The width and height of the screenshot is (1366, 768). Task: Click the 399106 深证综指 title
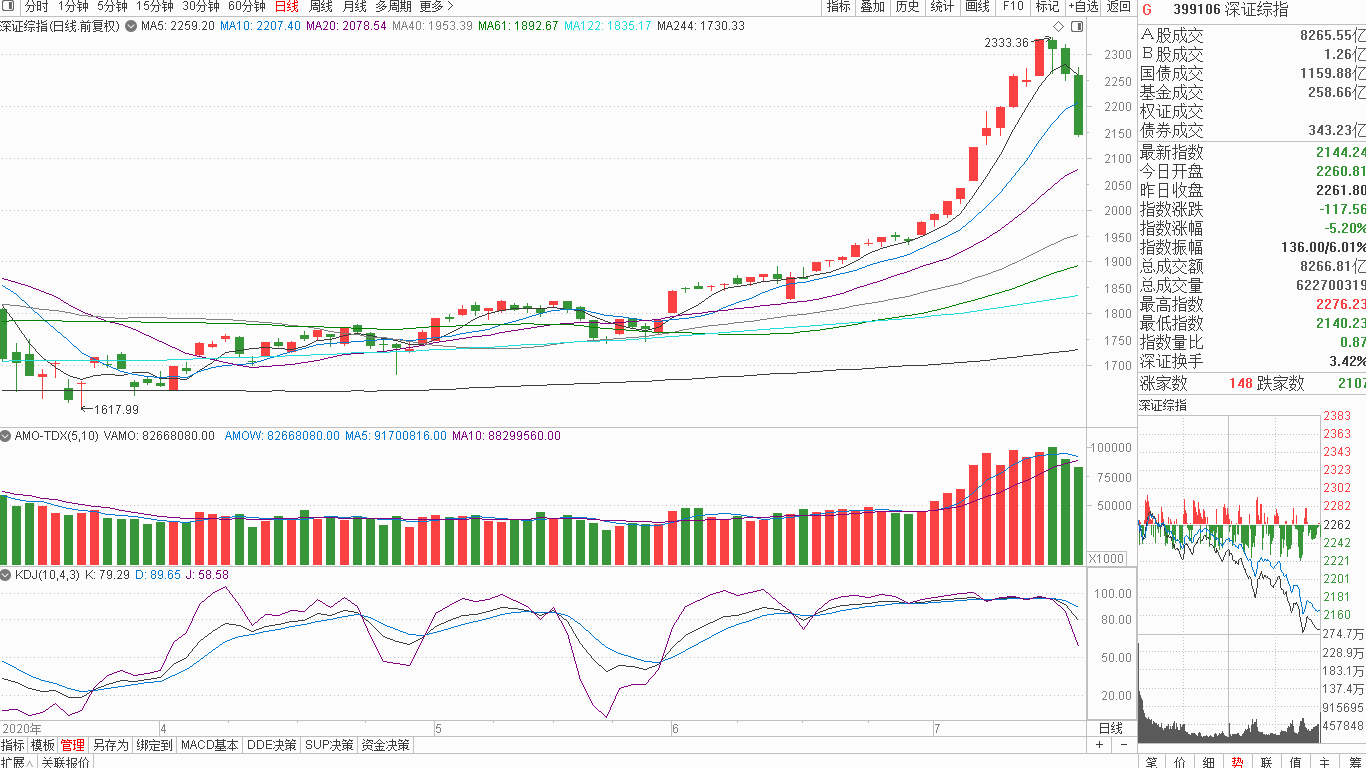(x=1230, y=9)
